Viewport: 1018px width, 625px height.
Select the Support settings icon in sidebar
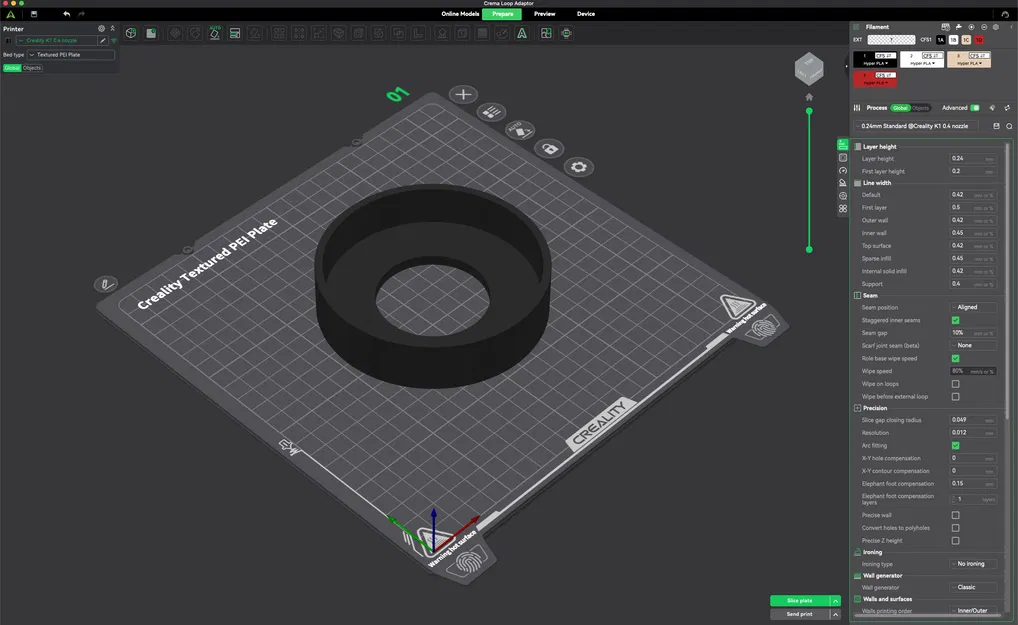(842, 182)
